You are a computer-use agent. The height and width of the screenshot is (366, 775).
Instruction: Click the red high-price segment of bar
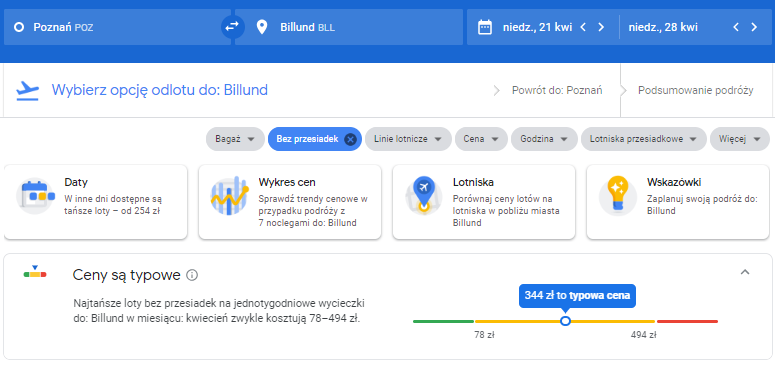point(687,322)
